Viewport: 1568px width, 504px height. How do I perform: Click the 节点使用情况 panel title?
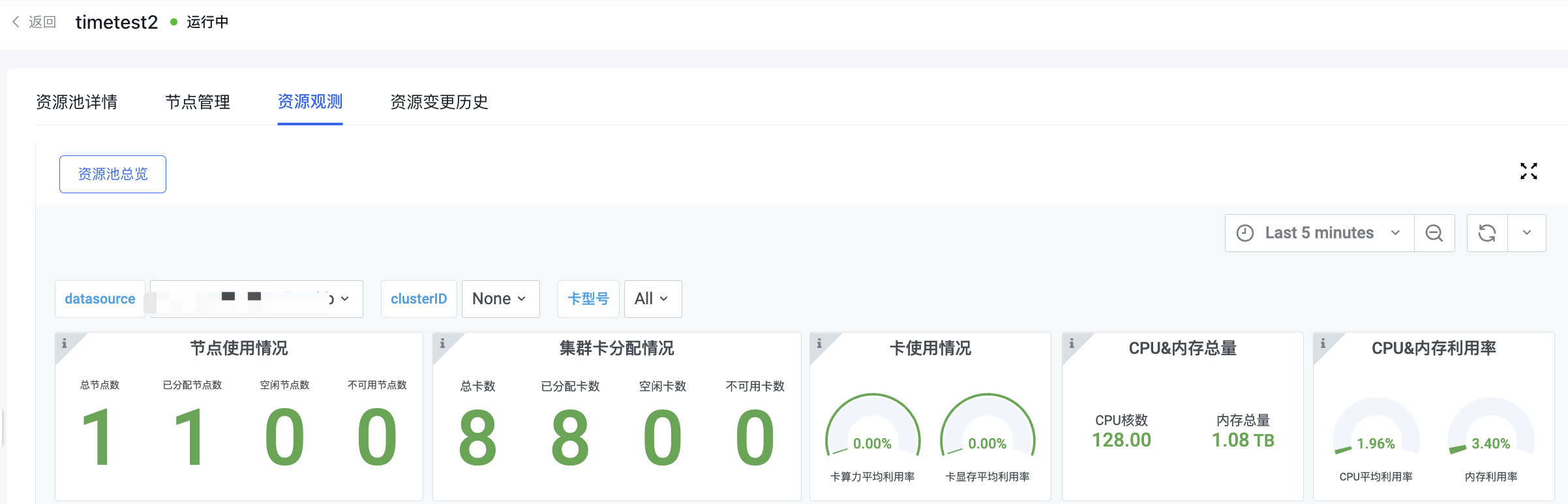pos(239,348)
